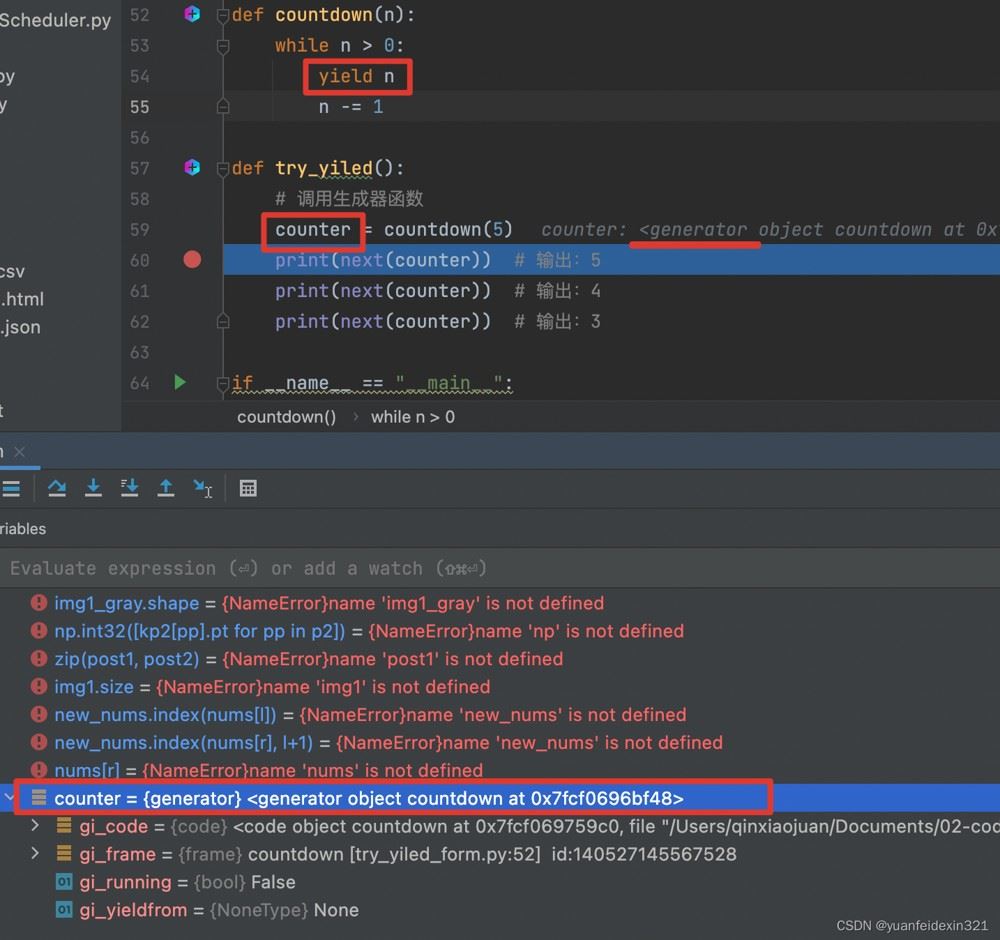Click print(next(counter)) on line 61
The height and width of the screenshot is (940, 1000).
tap(383, 291)
